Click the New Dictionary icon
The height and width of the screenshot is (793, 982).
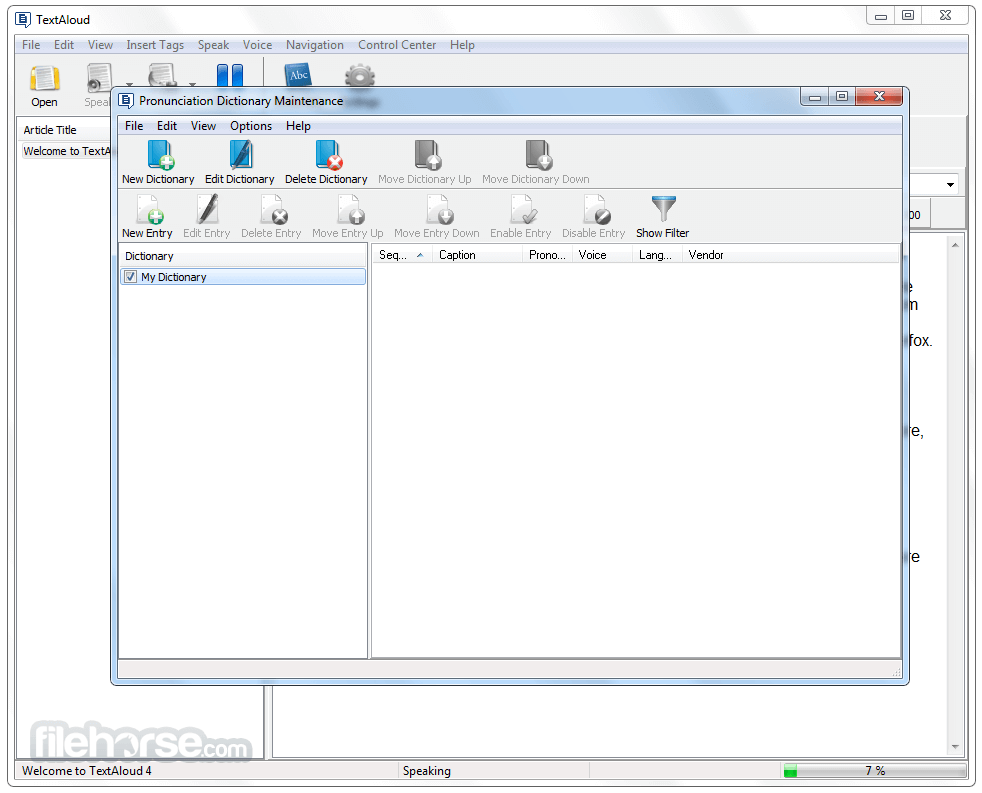pyautogui.click(x=159, y=156)
